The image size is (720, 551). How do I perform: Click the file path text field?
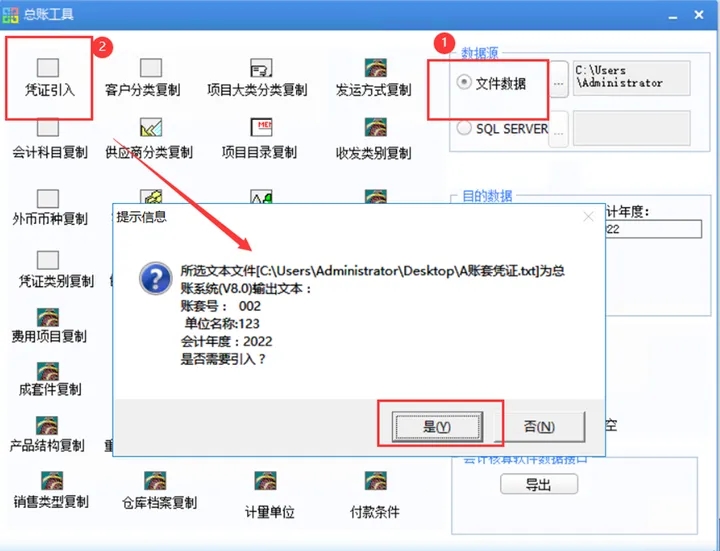click(631, 78)
